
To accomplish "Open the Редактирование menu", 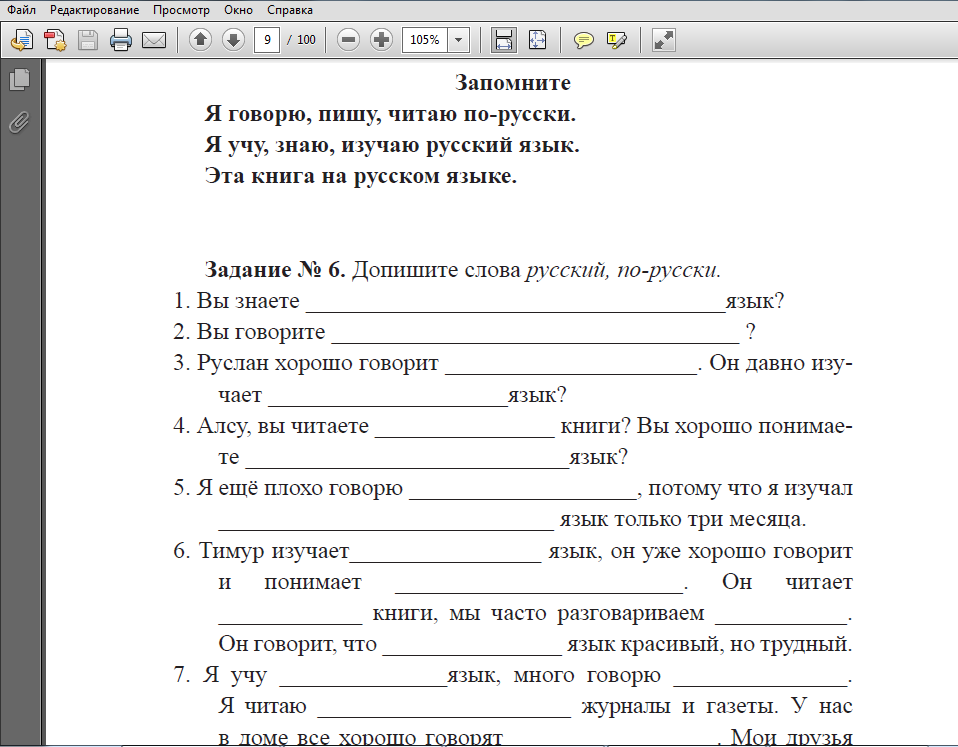I will [95, 10].
